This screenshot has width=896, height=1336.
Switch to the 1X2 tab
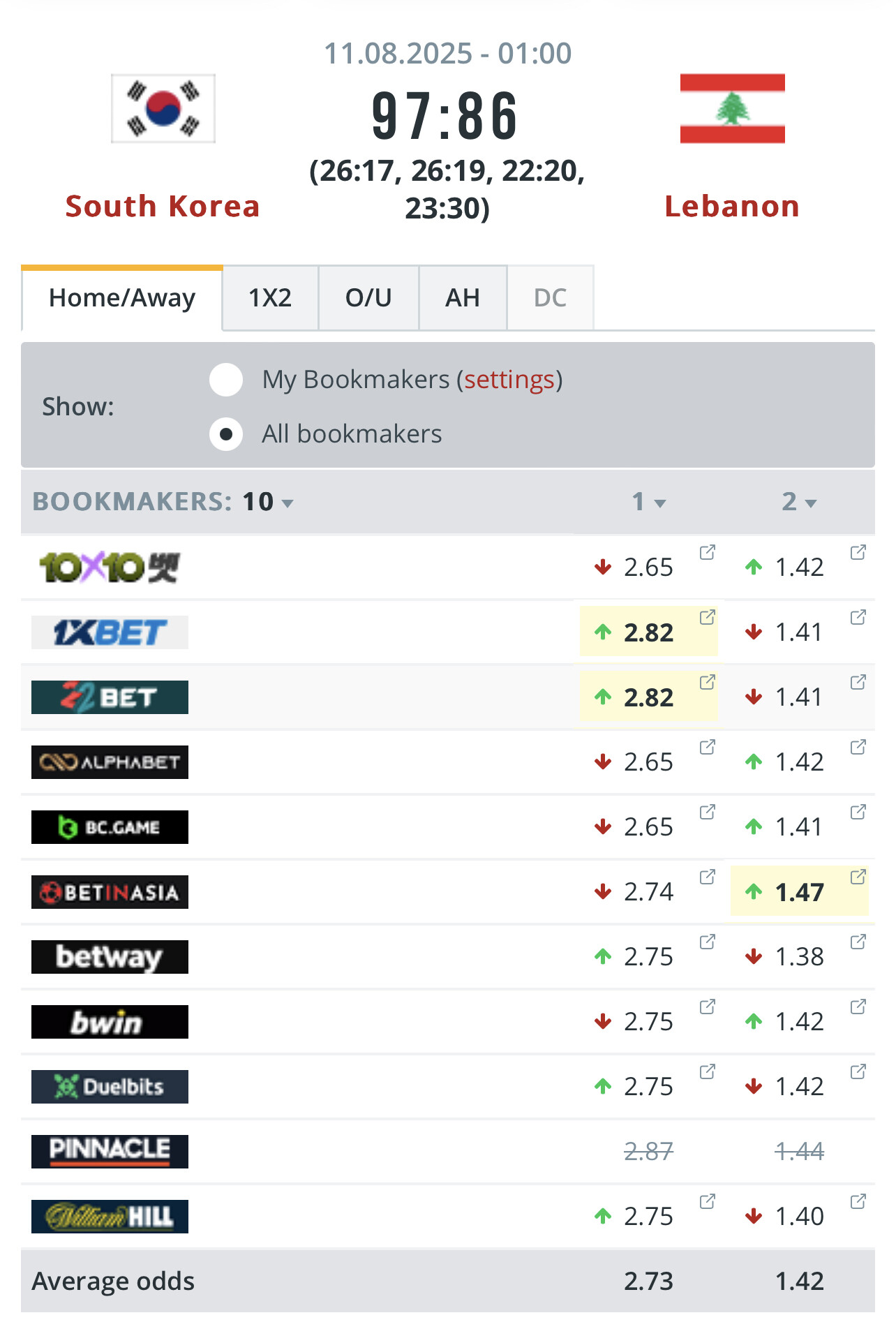[270, 298]
